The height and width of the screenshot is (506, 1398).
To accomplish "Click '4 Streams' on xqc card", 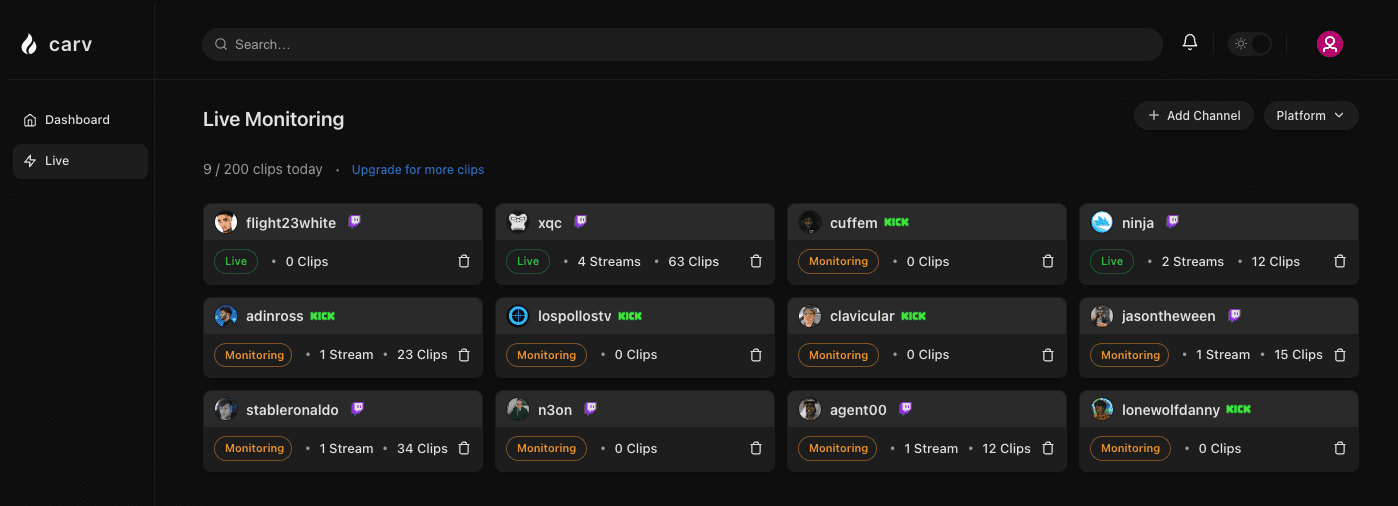I will click(x=609, y=262).
